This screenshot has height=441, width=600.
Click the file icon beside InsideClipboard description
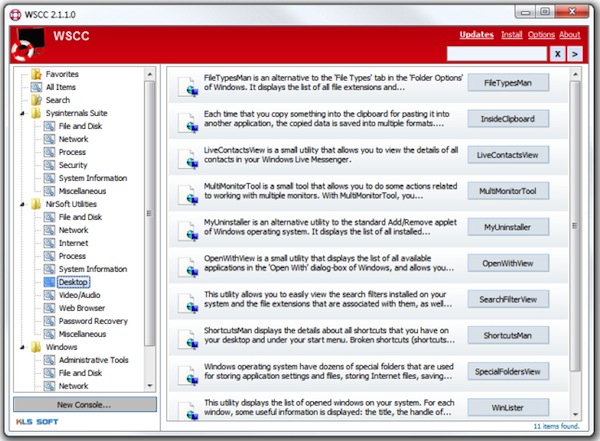pyautogui.click(x=188, y=122)
